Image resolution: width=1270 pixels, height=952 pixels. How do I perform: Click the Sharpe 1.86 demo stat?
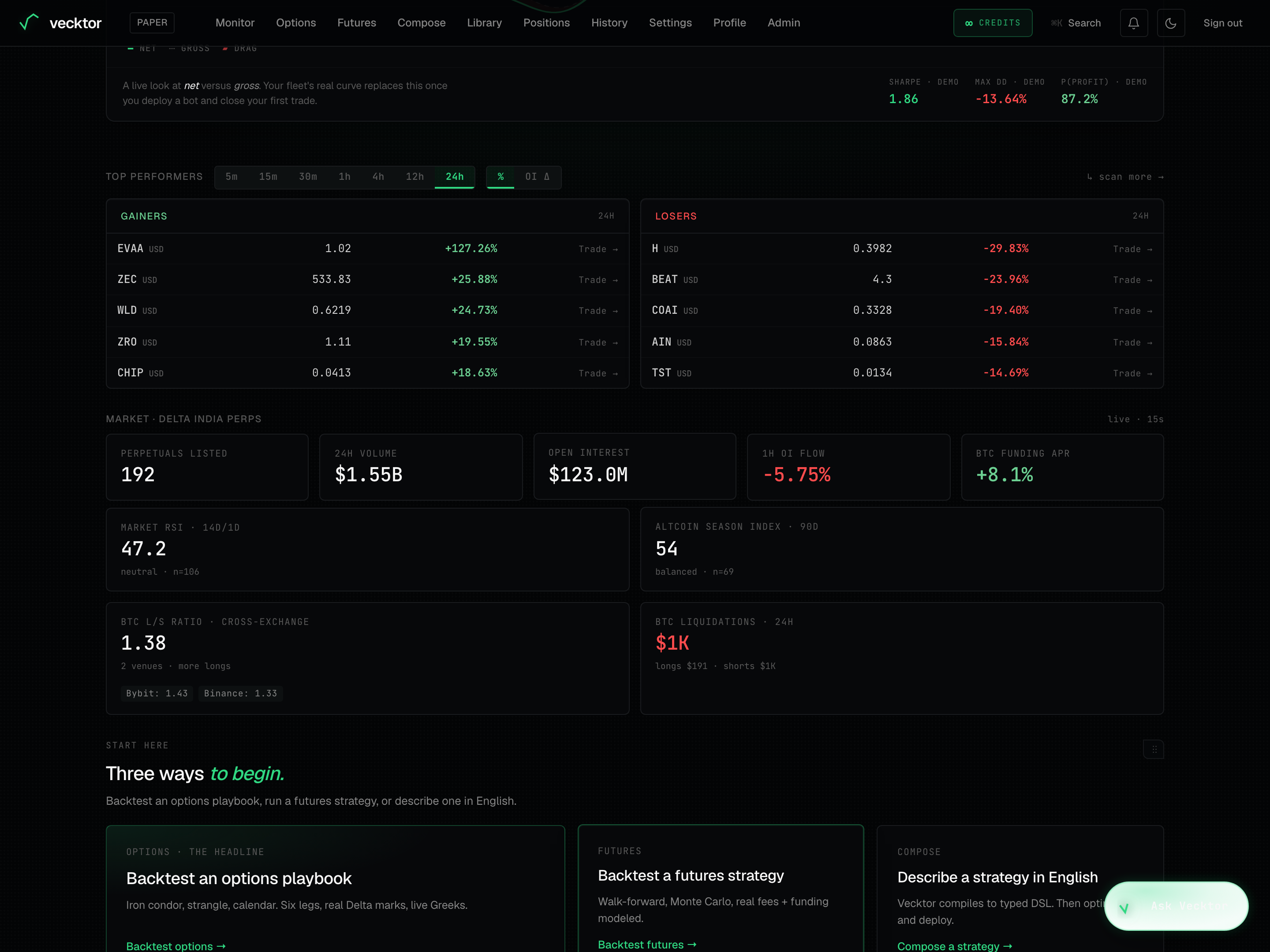coord(923,91)
